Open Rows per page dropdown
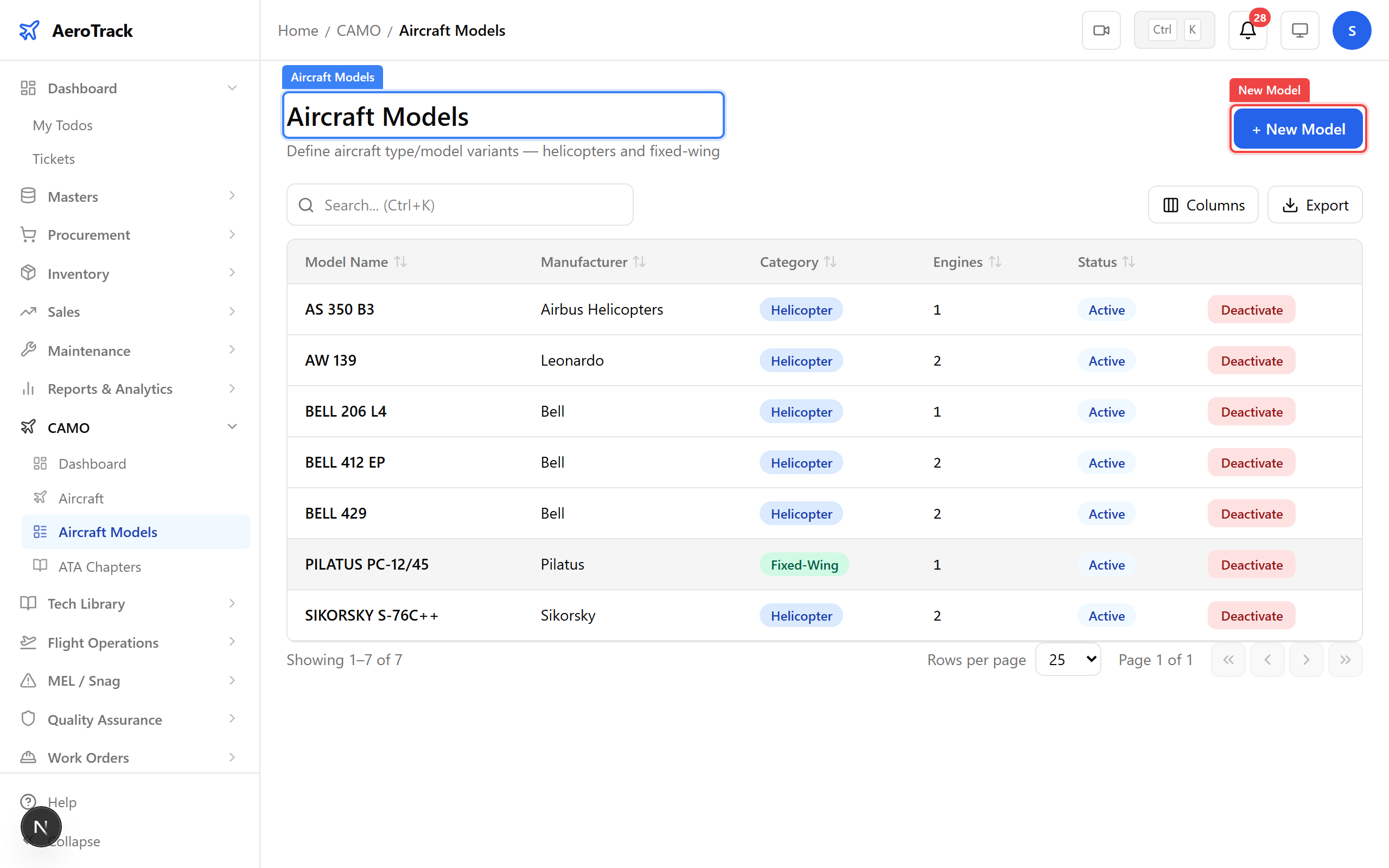Viewport: 1389px width, 868px height. click(1068, 660)
